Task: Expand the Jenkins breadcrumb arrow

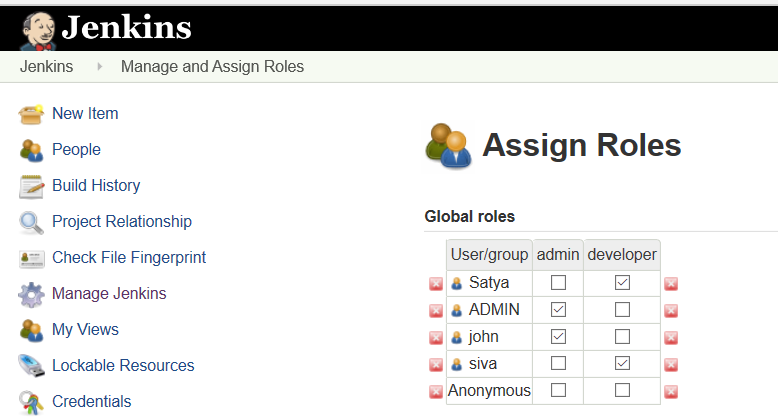Action: tap(99, 67)
